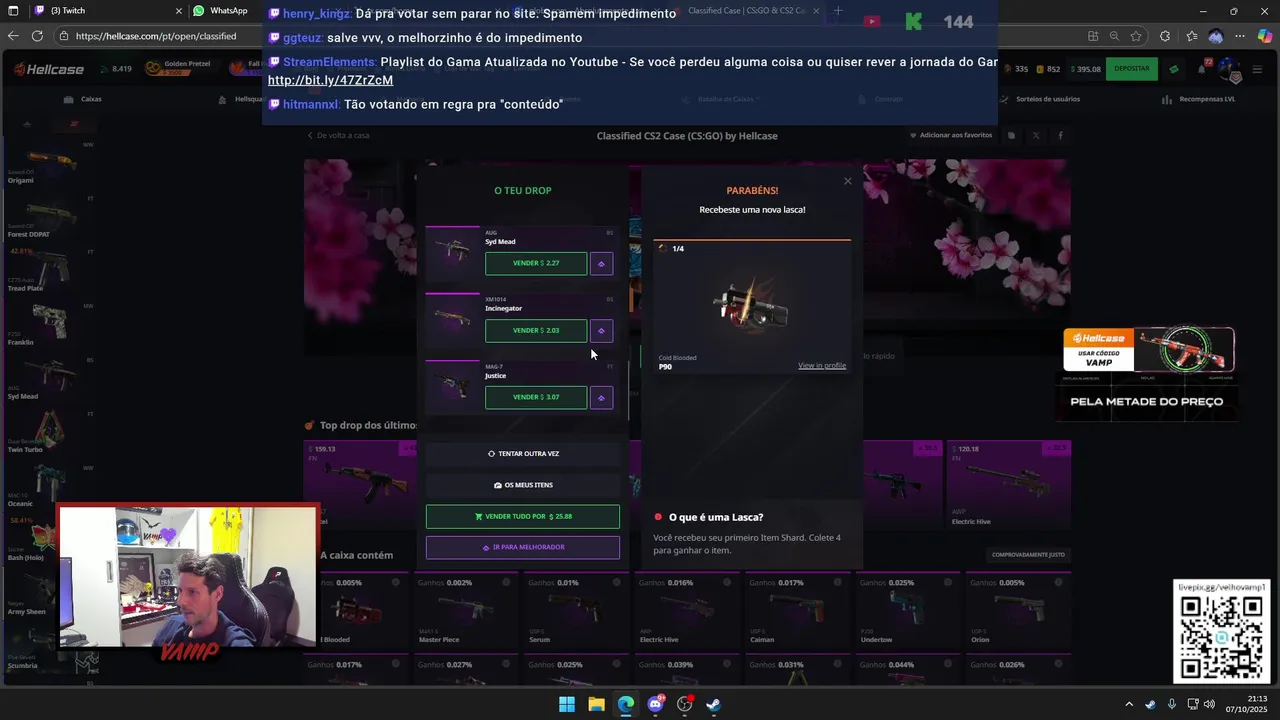Select the XM1014 Incinegator drop thumbnail
This screenshot has width=1280, height=720.
point(453,319)
